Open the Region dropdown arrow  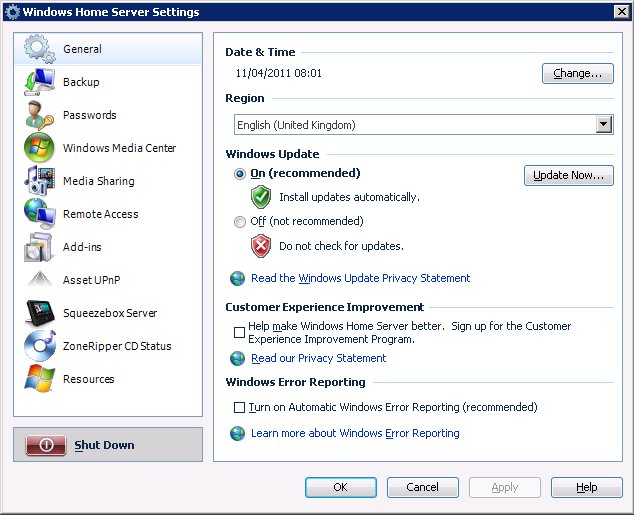pos(603,125)
